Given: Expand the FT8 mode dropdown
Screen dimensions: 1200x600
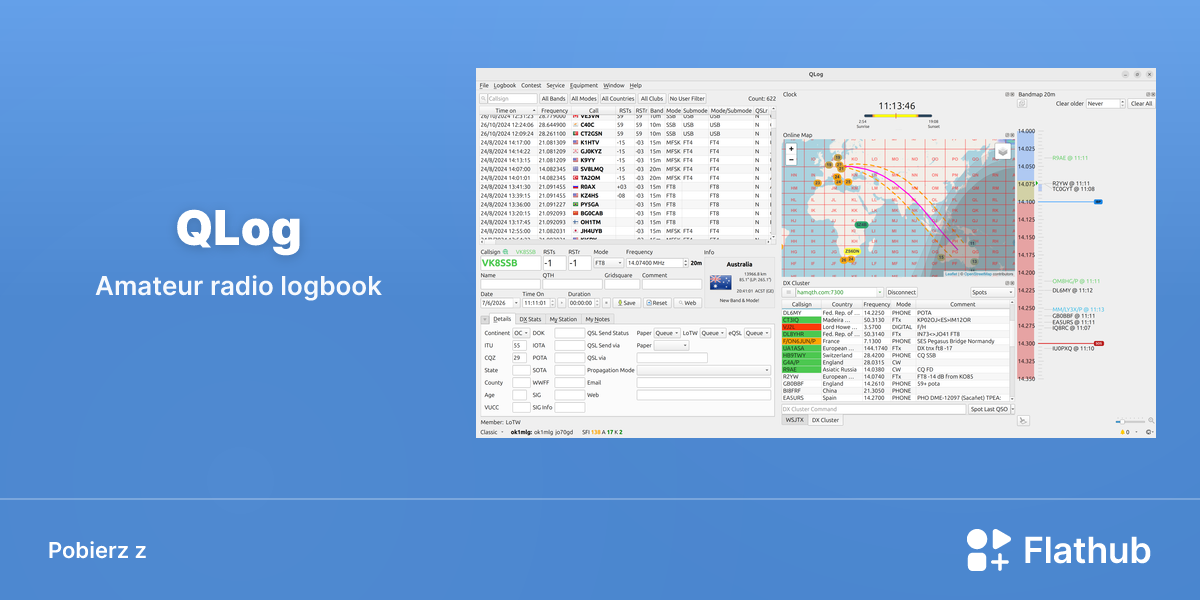Looking at the screenshot, I should coord(609,263).
